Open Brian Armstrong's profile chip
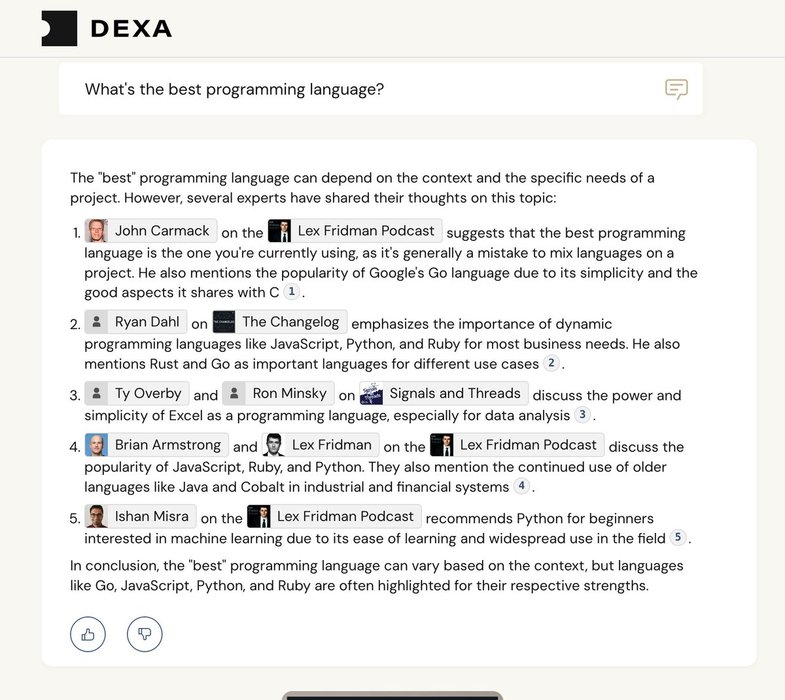Image resolution: width=785 pixels, height=700 pixels. pos(156,445)
